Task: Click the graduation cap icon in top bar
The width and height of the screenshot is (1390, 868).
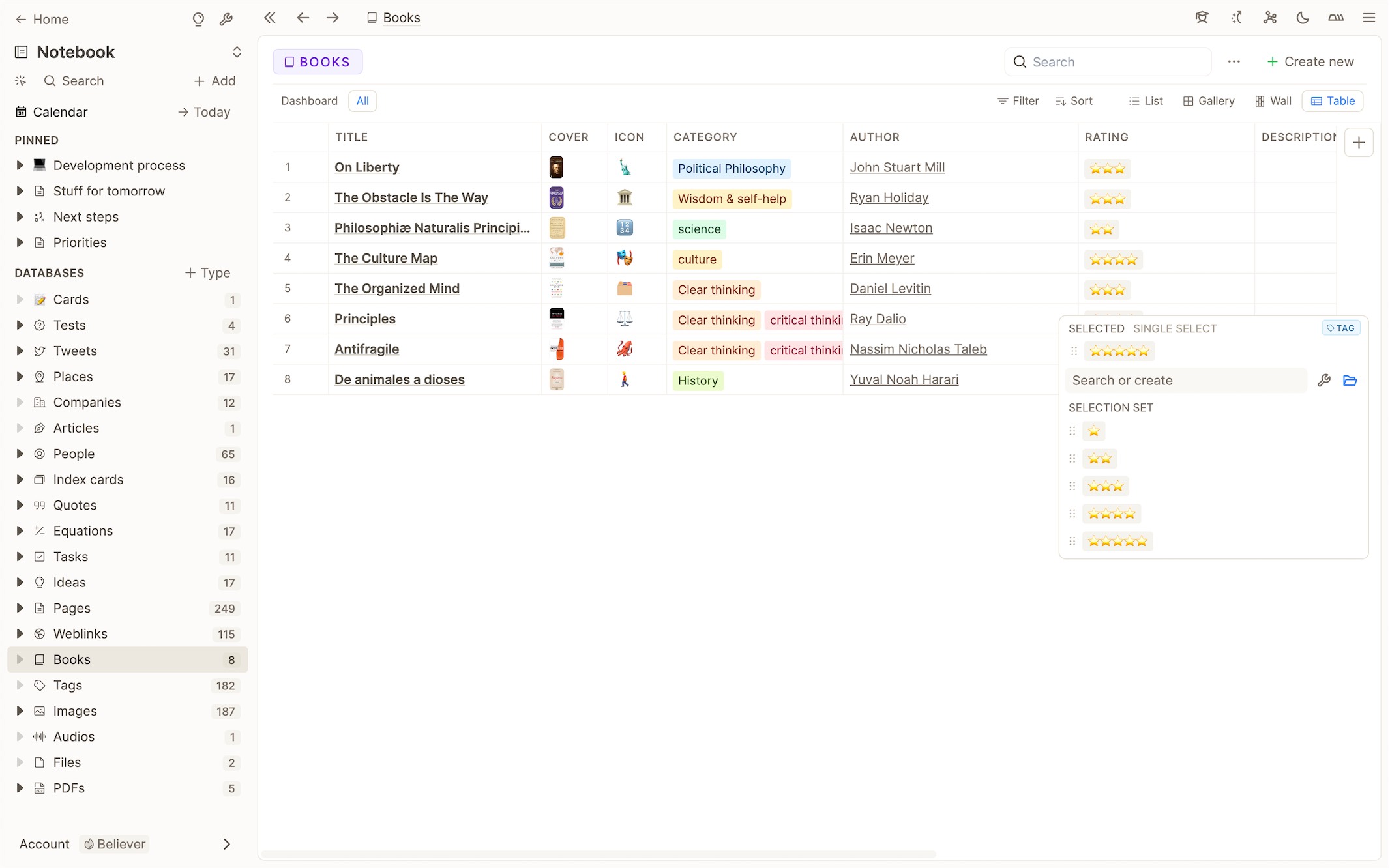Action: click(1202, 18)
